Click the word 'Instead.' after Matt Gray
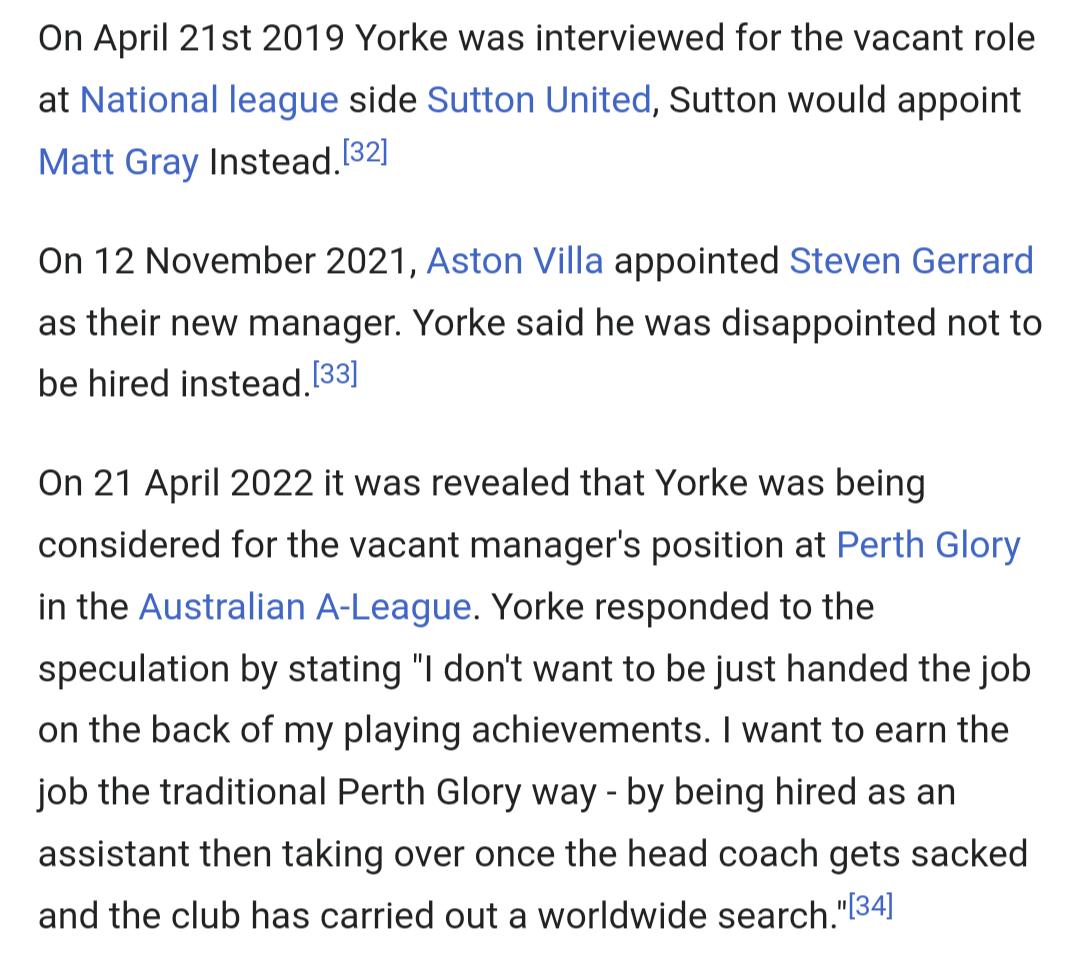The width and height of the screenshot is (1080, 967). (x=274, y=163)
